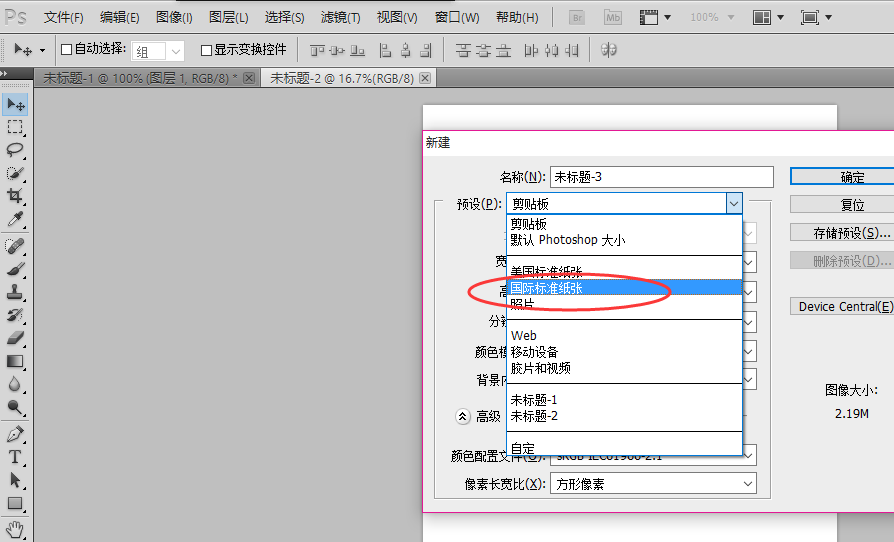Click align bottom edges icon

[357, 51]
